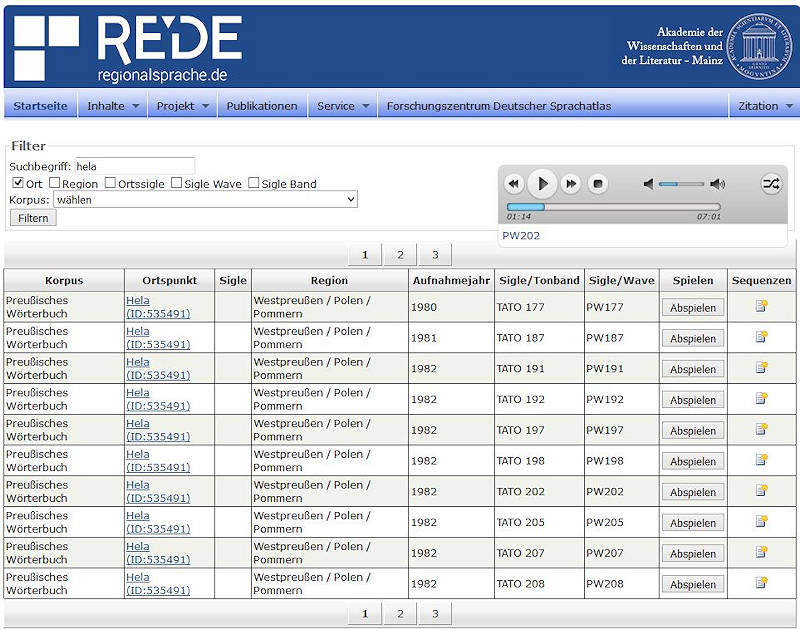Open sequences icon for PW207 row
Image resolution: width=800 pixels, height=630 pixels.
[x=761, y=552]
